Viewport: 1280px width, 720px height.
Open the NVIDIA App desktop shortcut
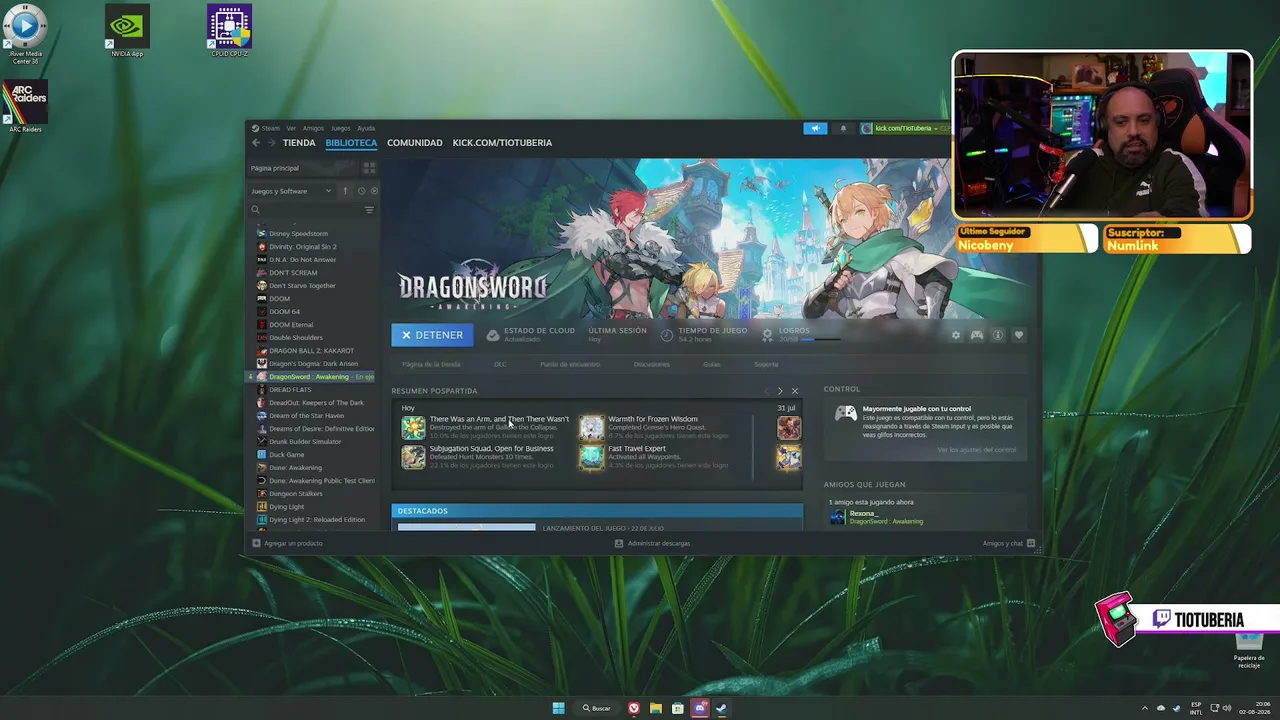(x=127, y=31)
